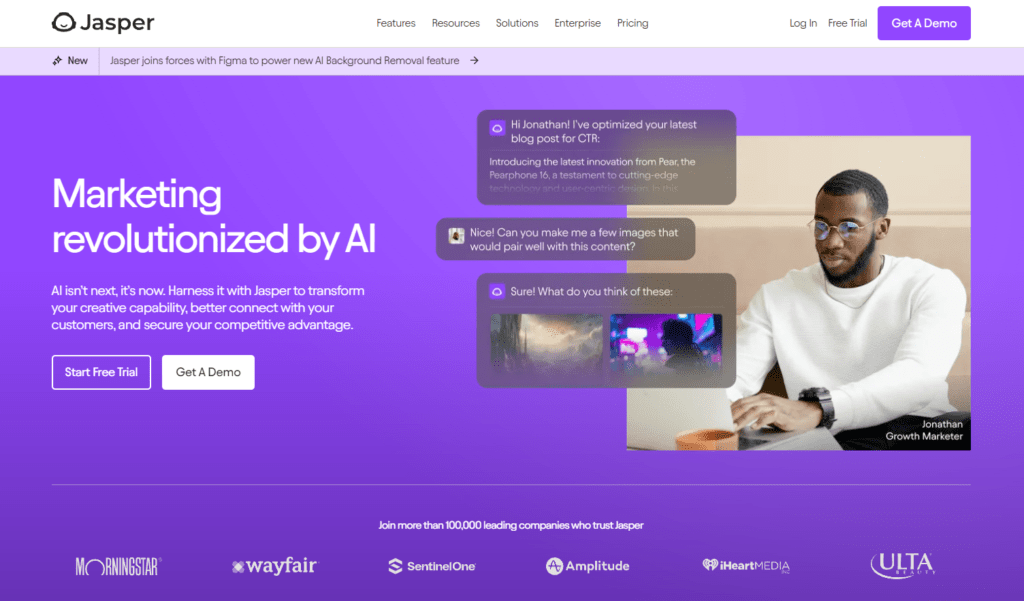Click the purple Get A Demo header button

point(924,24)
